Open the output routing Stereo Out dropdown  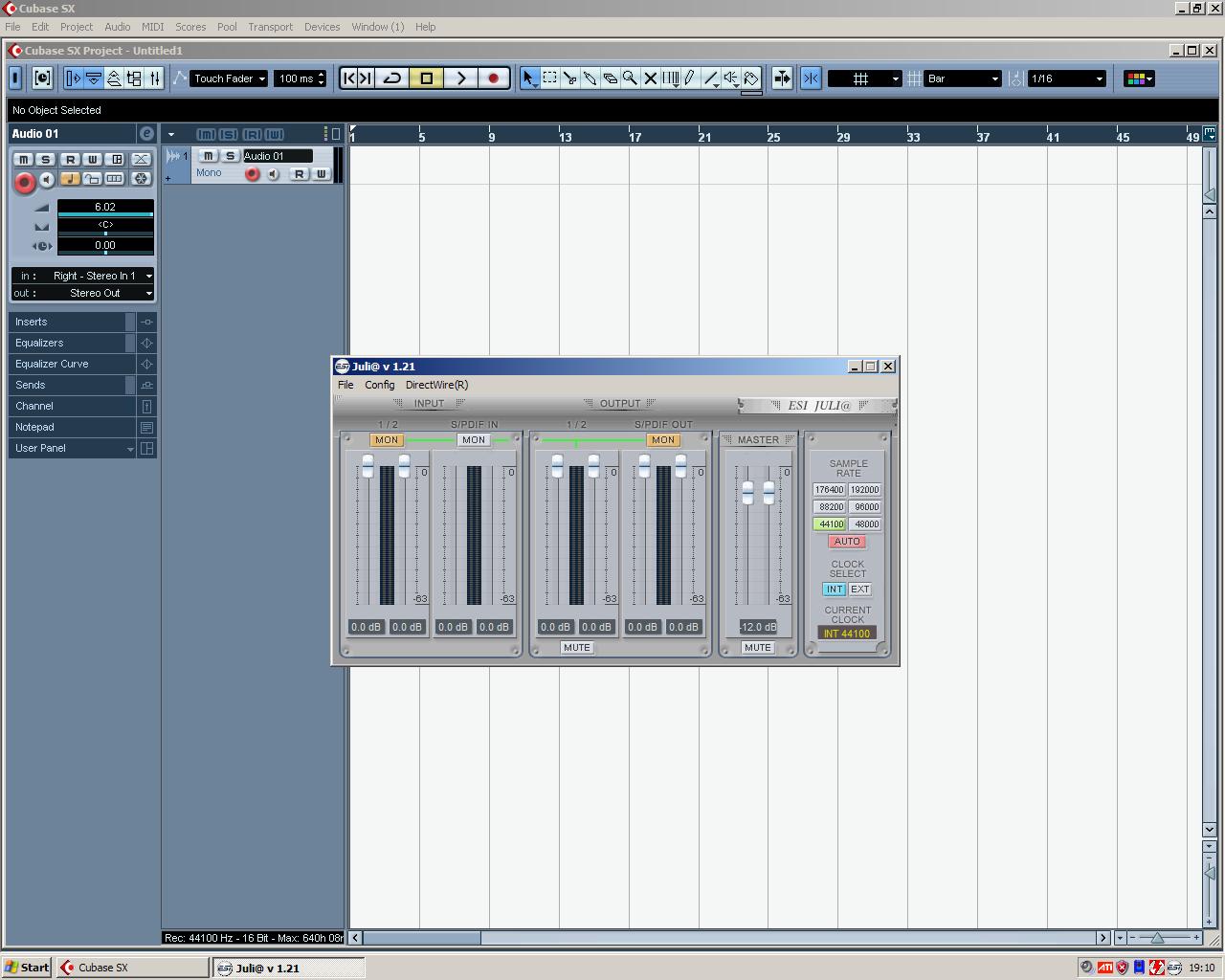82,293
